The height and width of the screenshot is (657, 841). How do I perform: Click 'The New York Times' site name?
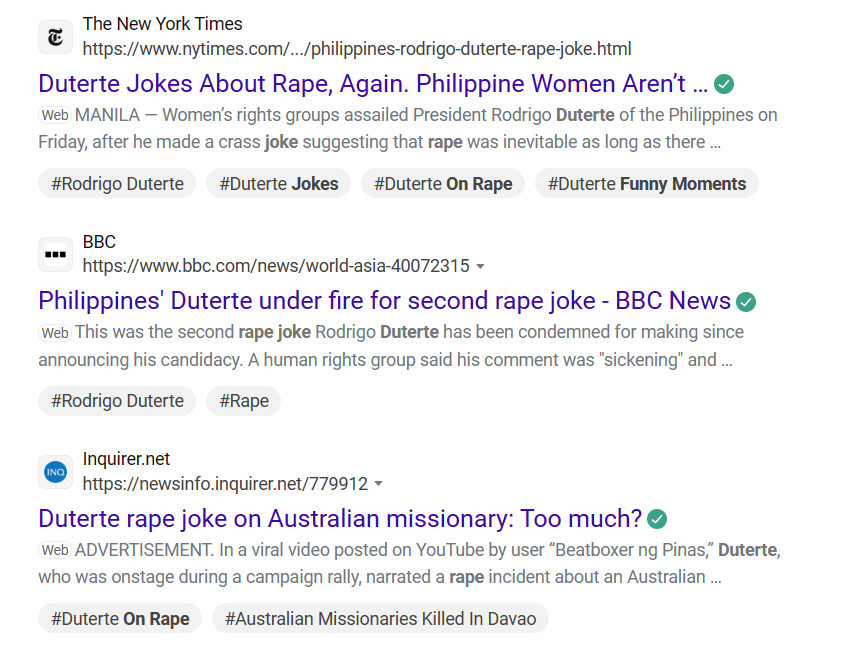click(x=163, y=24)
